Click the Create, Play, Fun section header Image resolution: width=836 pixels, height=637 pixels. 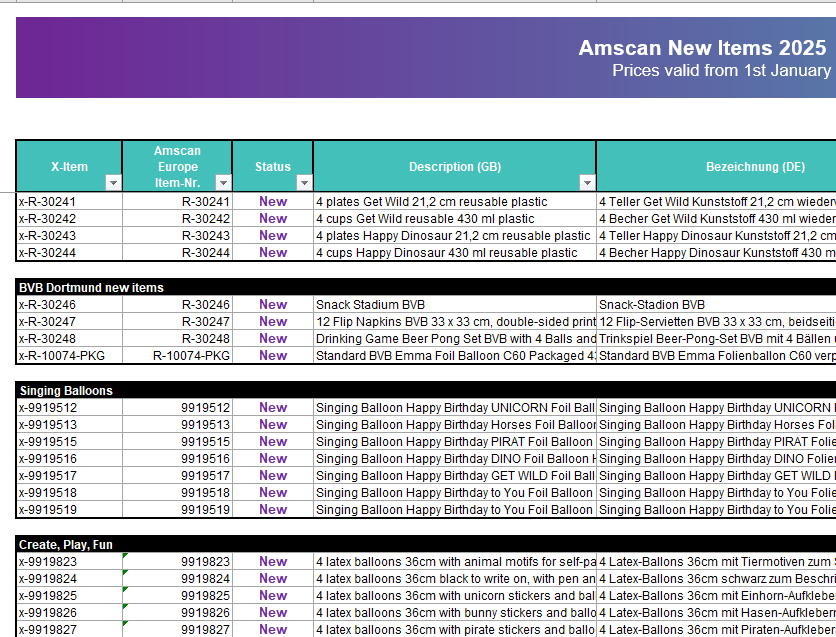tap(426, 544)
